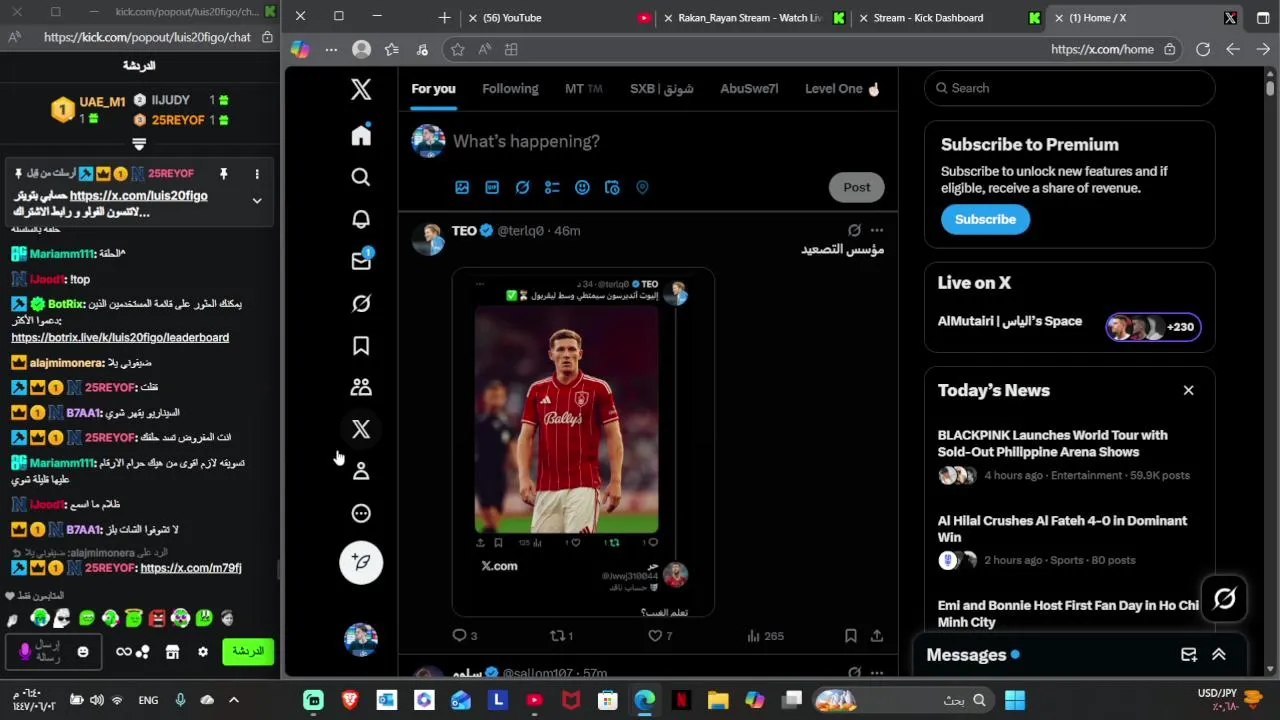Expand the chat leaderboard arrow
Image resolution: width=1280 pixels, height=720 pixels.
pyautogui.click(x=139, y=144)
